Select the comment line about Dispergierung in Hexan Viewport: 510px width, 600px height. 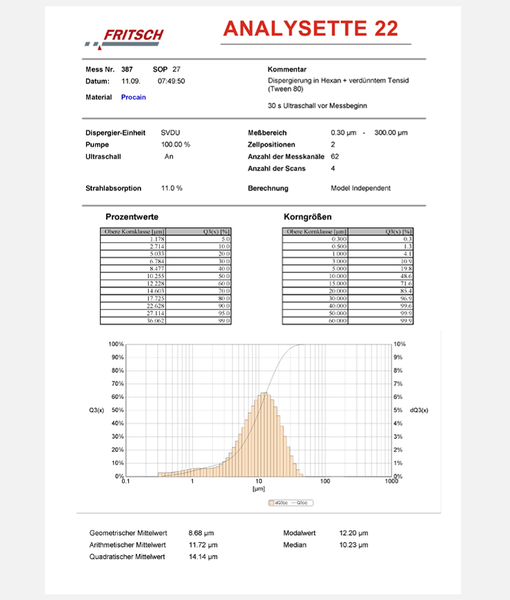tap(338, 85)
